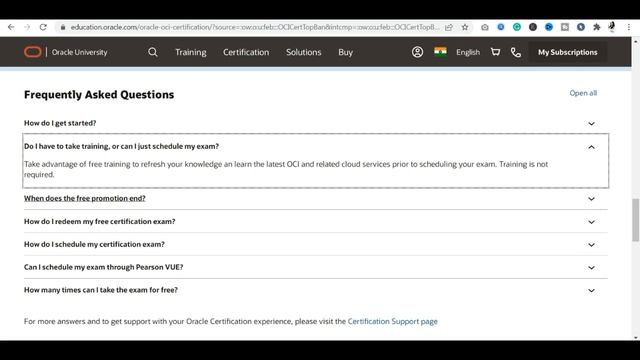This screenshot has height=360, width=640.
Task: Click the browser forward arrow
Action: pos(27,27)
